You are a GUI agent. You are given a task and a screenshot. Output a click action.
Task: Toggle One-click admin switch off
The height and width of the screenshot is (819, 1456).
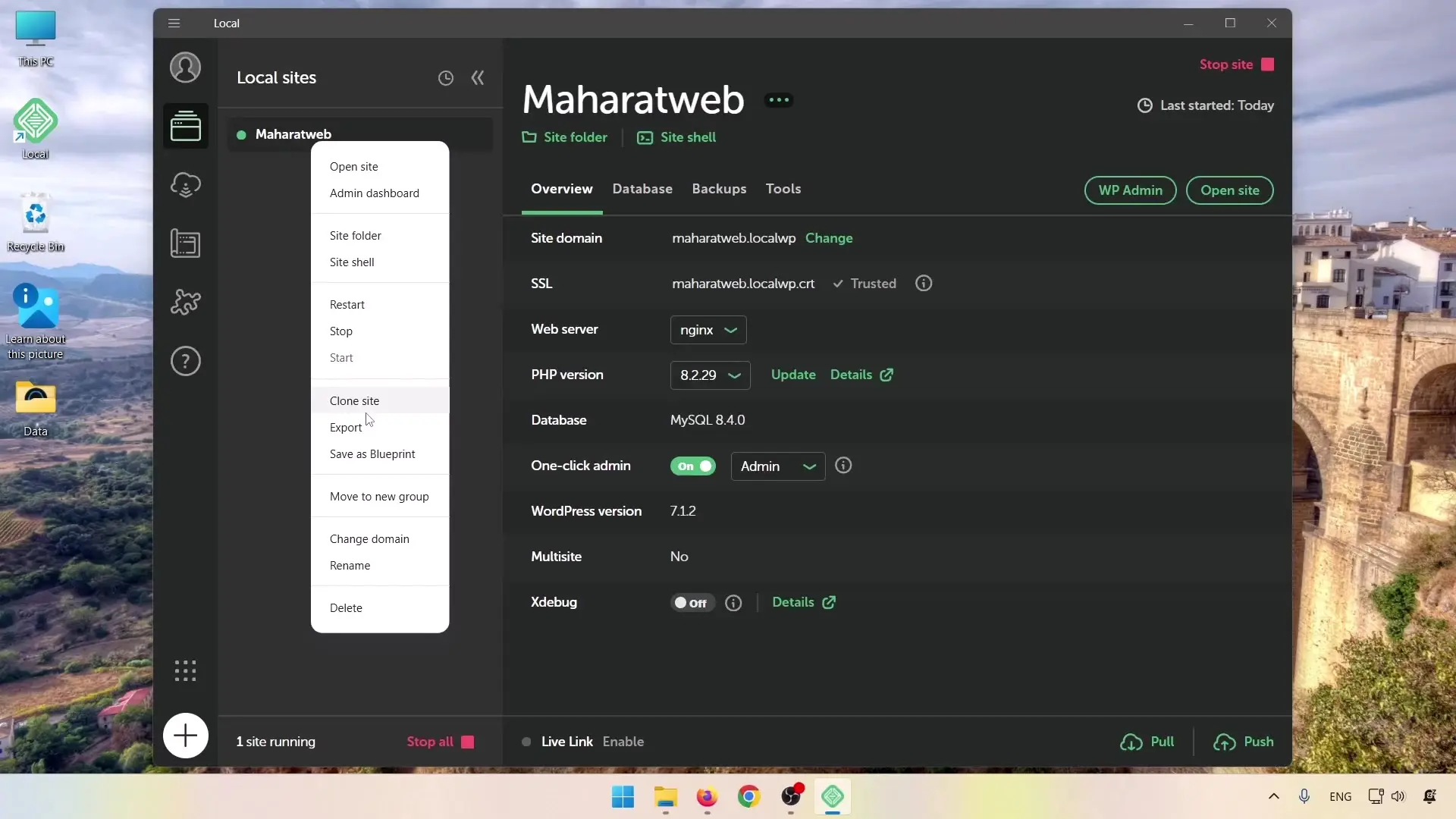pos(692,466)
